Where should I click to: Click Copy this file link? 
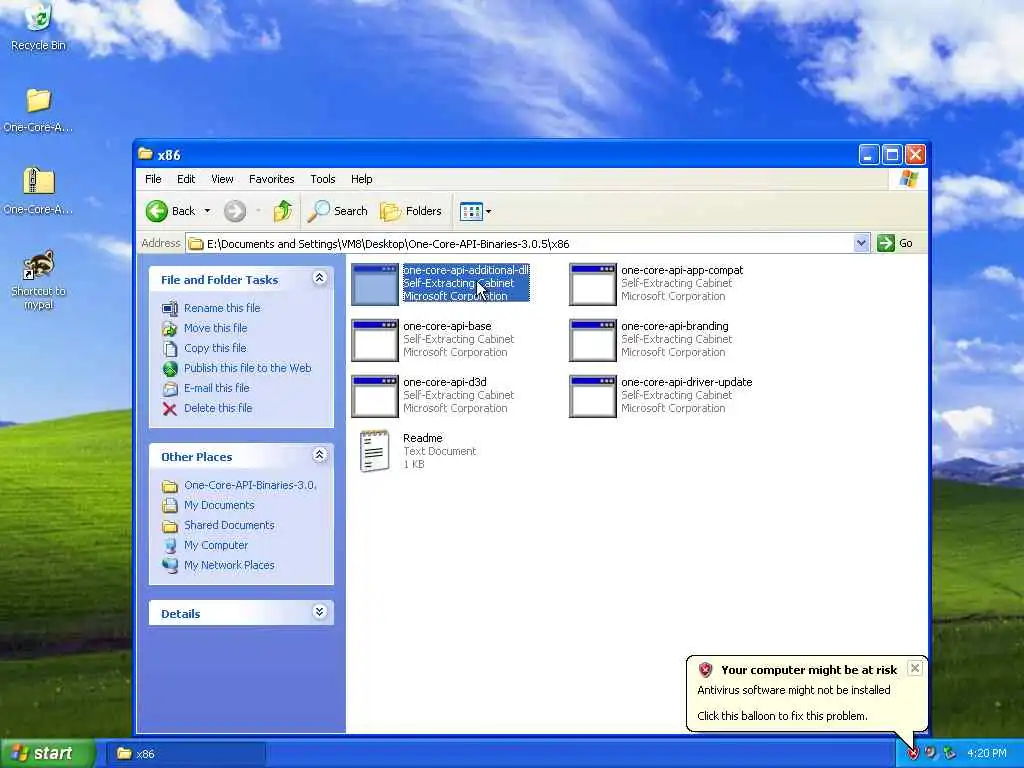(x=215, y=348)
